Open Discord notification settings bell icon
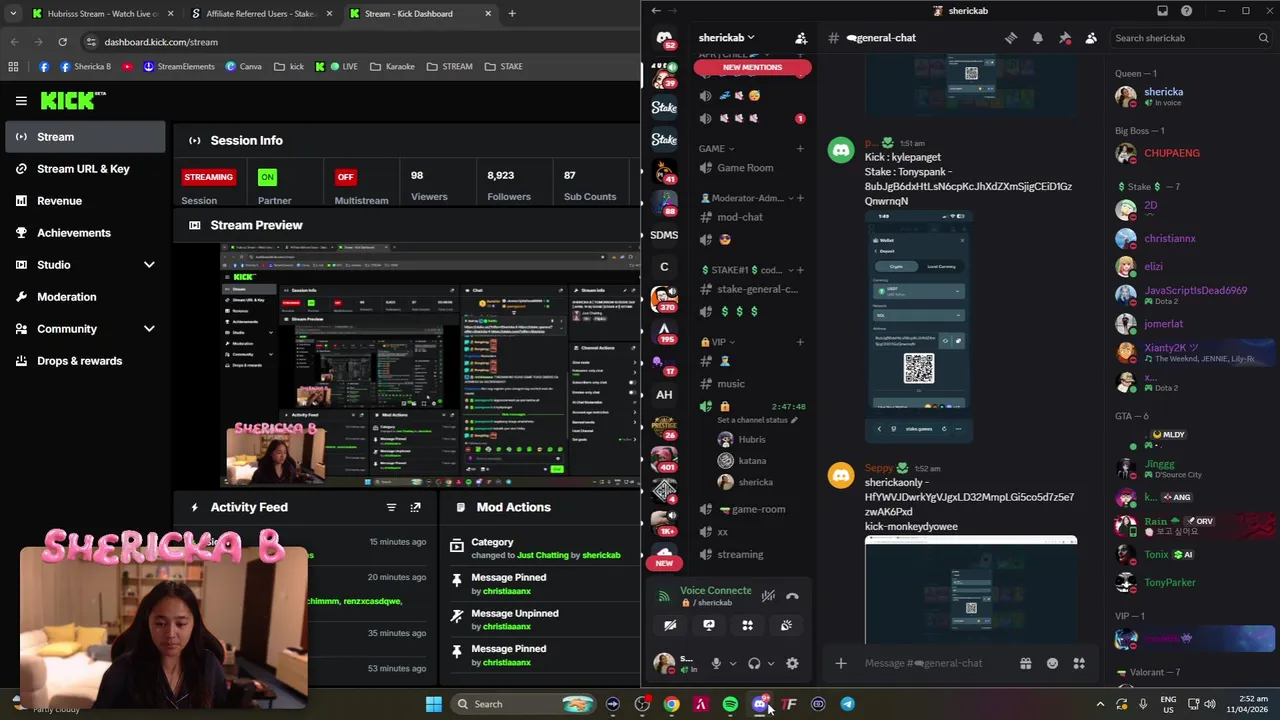Image resolution: width=1280 pixels, height=720 pixels. coord(1038,38)
